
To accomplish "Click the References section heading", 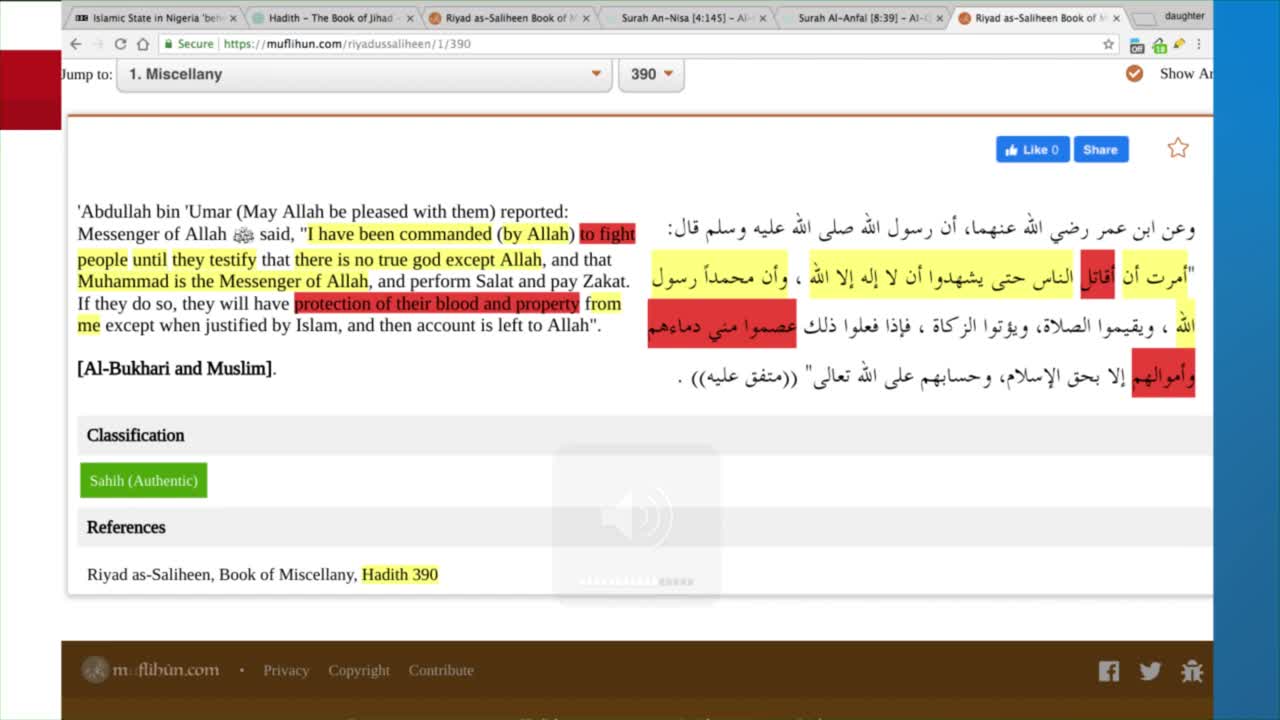I will pyautogui.click(x=126, y=527).
